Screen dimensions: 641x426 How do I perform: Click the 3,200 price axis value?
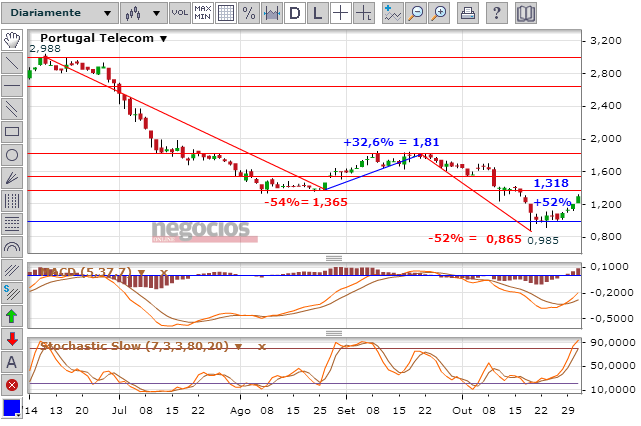606,40
